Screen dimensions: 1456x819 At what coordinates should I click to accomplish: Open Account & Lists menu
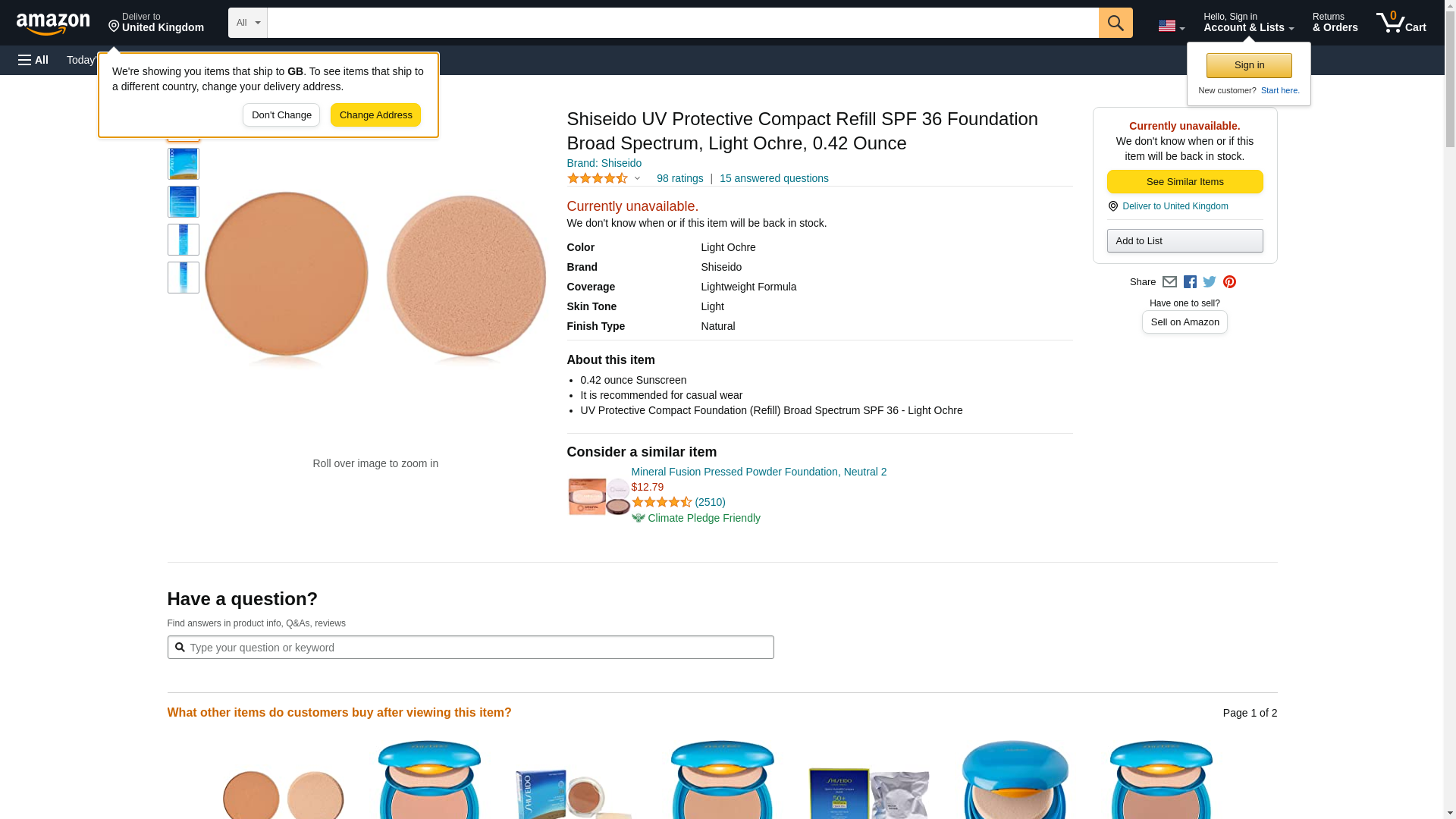click(1248, 23)
